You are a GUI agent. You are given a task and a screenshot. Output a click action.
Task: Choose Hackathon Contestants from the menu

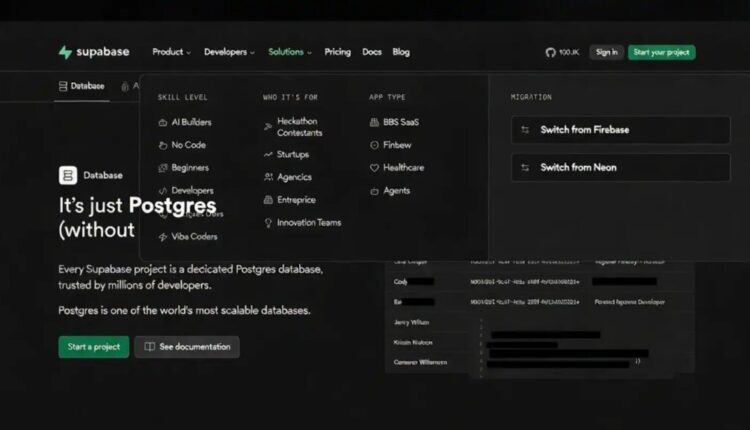click(299, 127)
